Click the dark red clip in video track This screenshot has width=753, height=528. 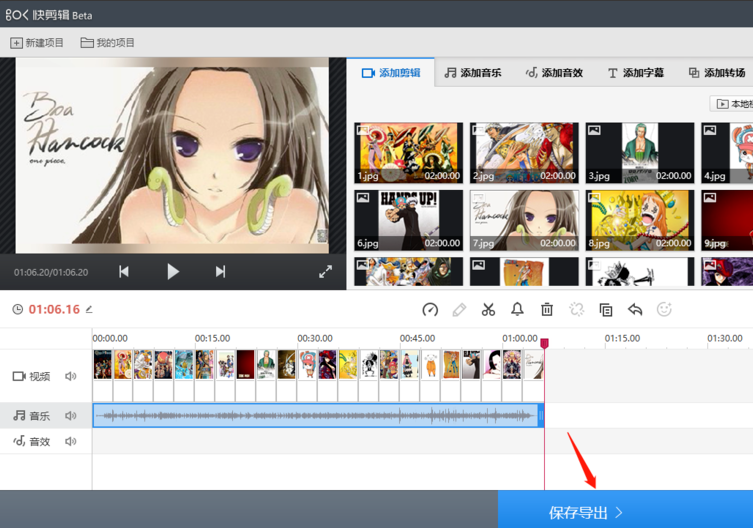245,375
